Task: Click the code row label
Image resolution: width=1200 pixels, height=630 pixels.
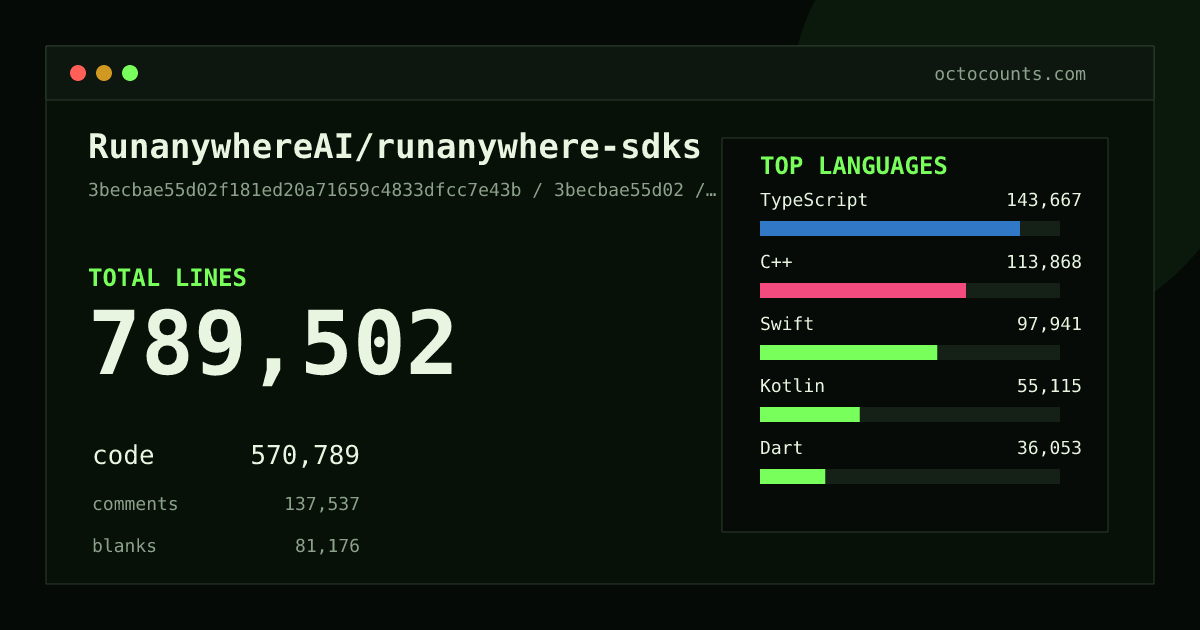Action: tap(123, 456)
